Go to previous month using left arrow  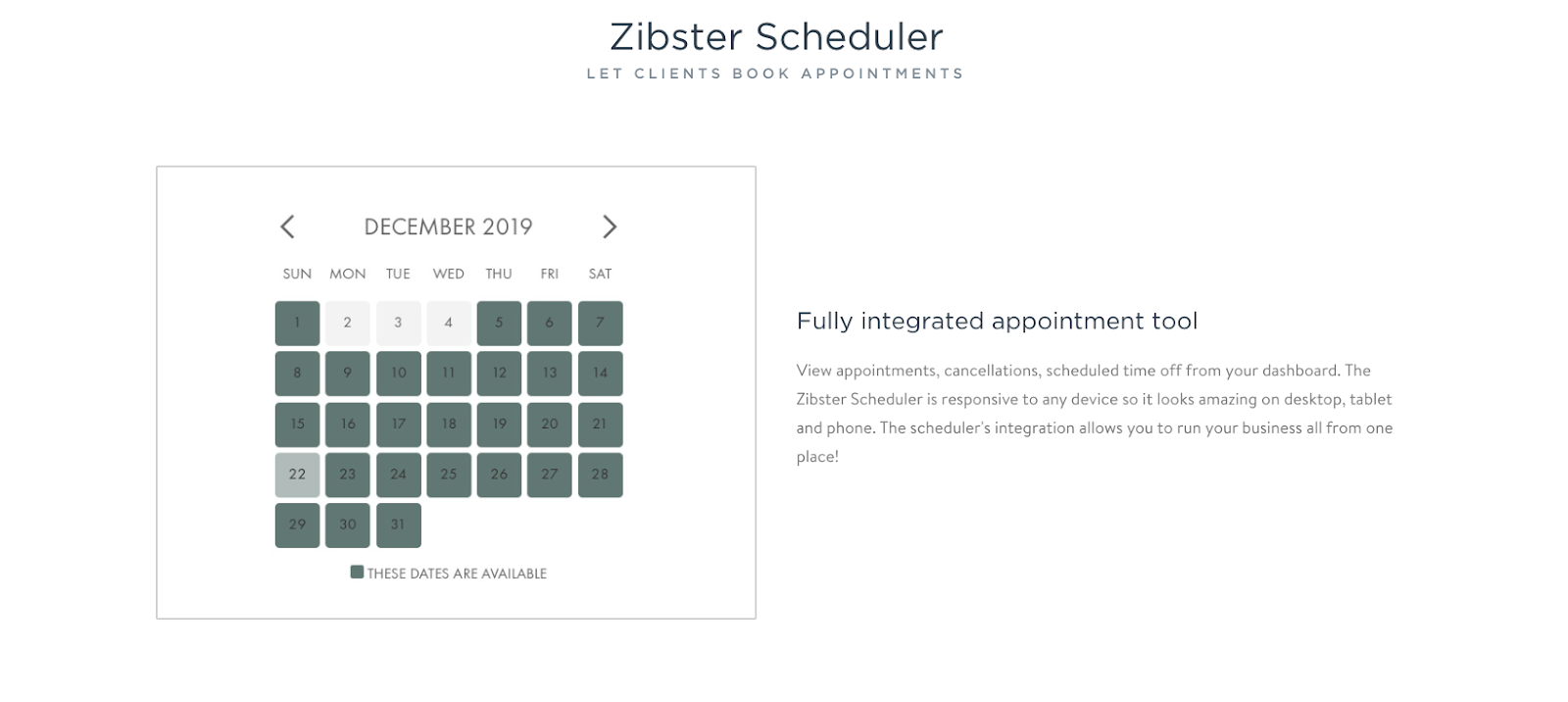(287, 226)
